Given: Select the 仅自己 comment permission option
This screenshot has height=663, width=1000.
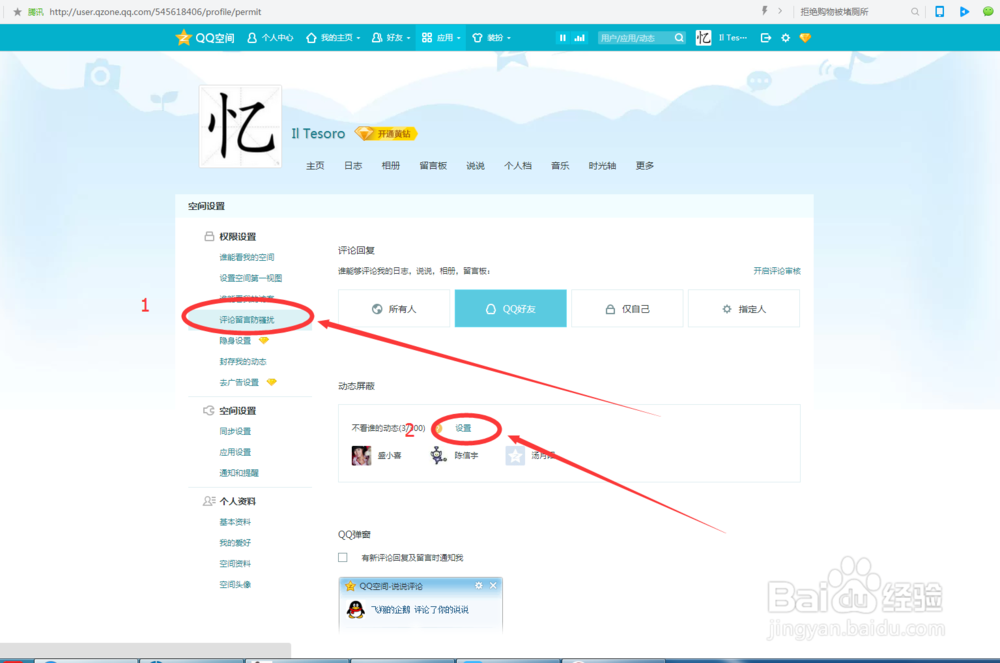Looking at the screenshot, I should 627,309.
